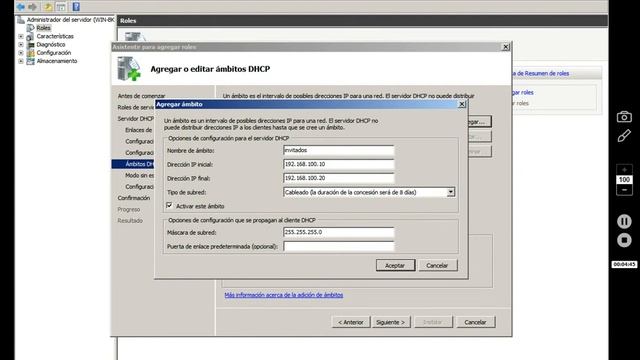Click the Dirección IP inicial field

(339, 164)
